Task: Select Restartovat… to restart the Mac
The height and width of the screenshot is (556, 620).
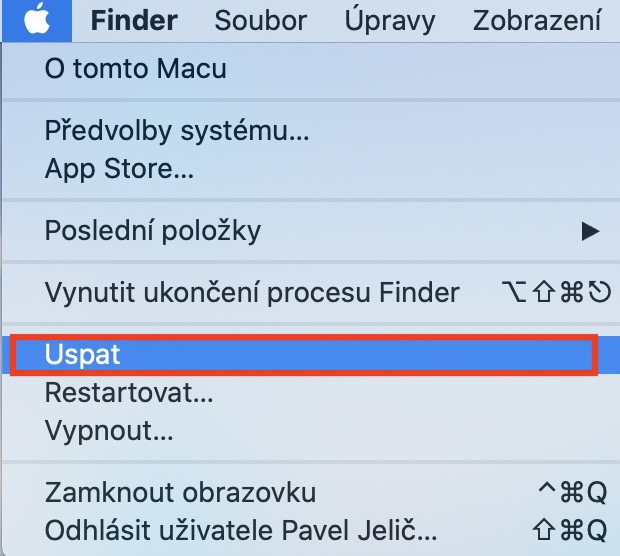Action: 129,393
